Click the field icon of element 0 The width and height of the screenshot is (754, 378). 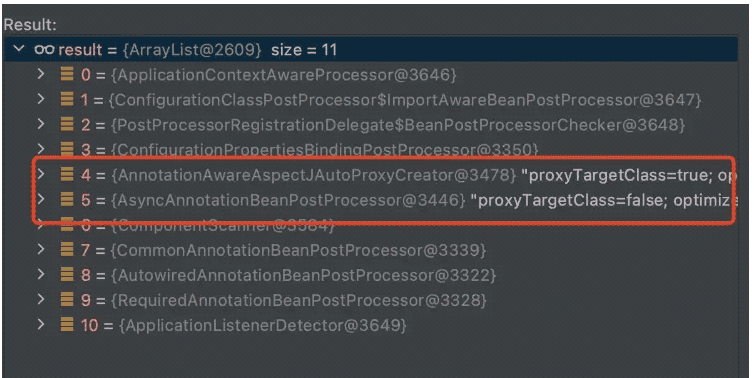coord(67,74)
